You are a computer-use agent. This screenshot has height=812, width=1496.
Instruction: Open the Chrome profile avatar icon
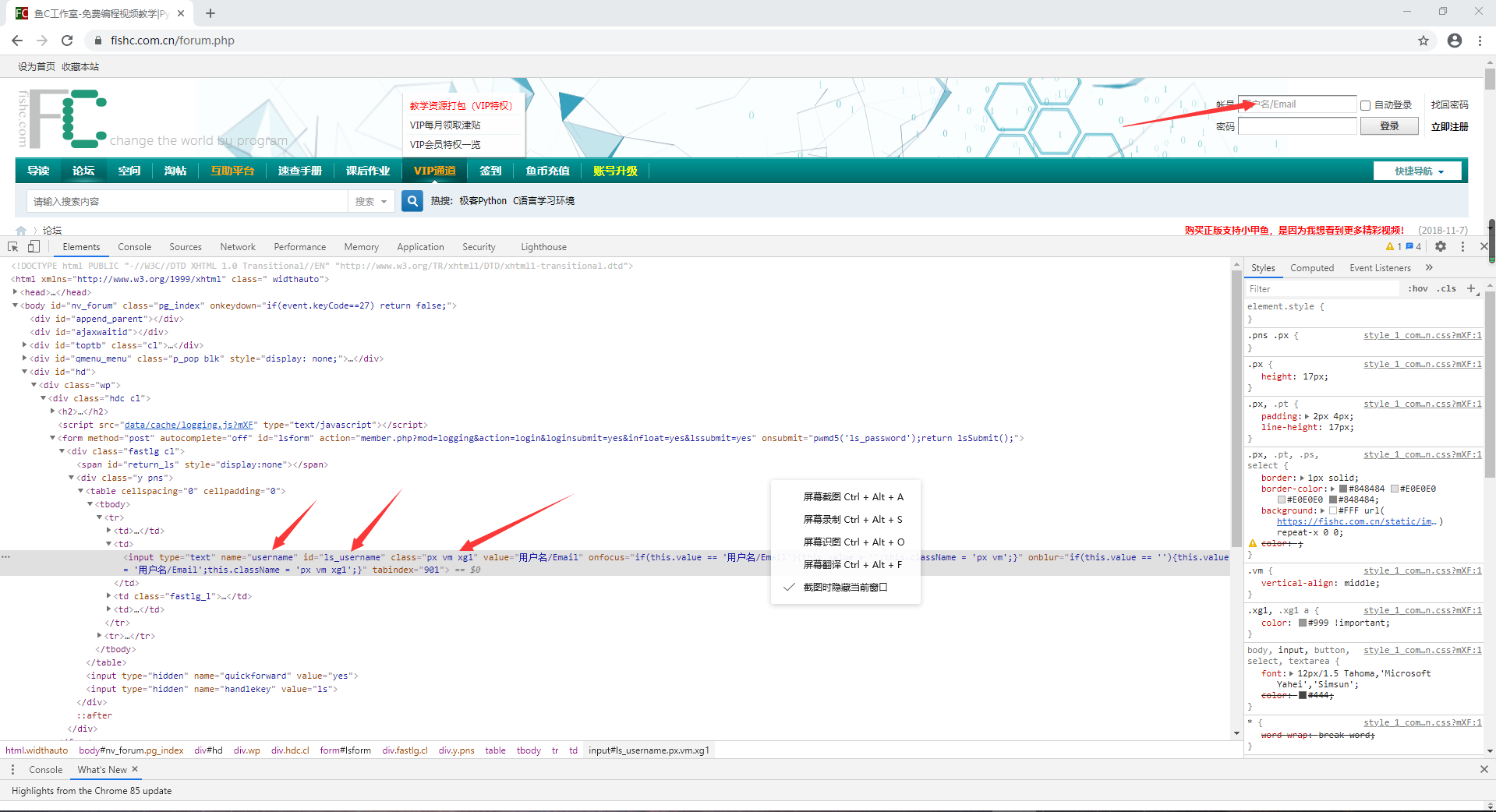1455,41
